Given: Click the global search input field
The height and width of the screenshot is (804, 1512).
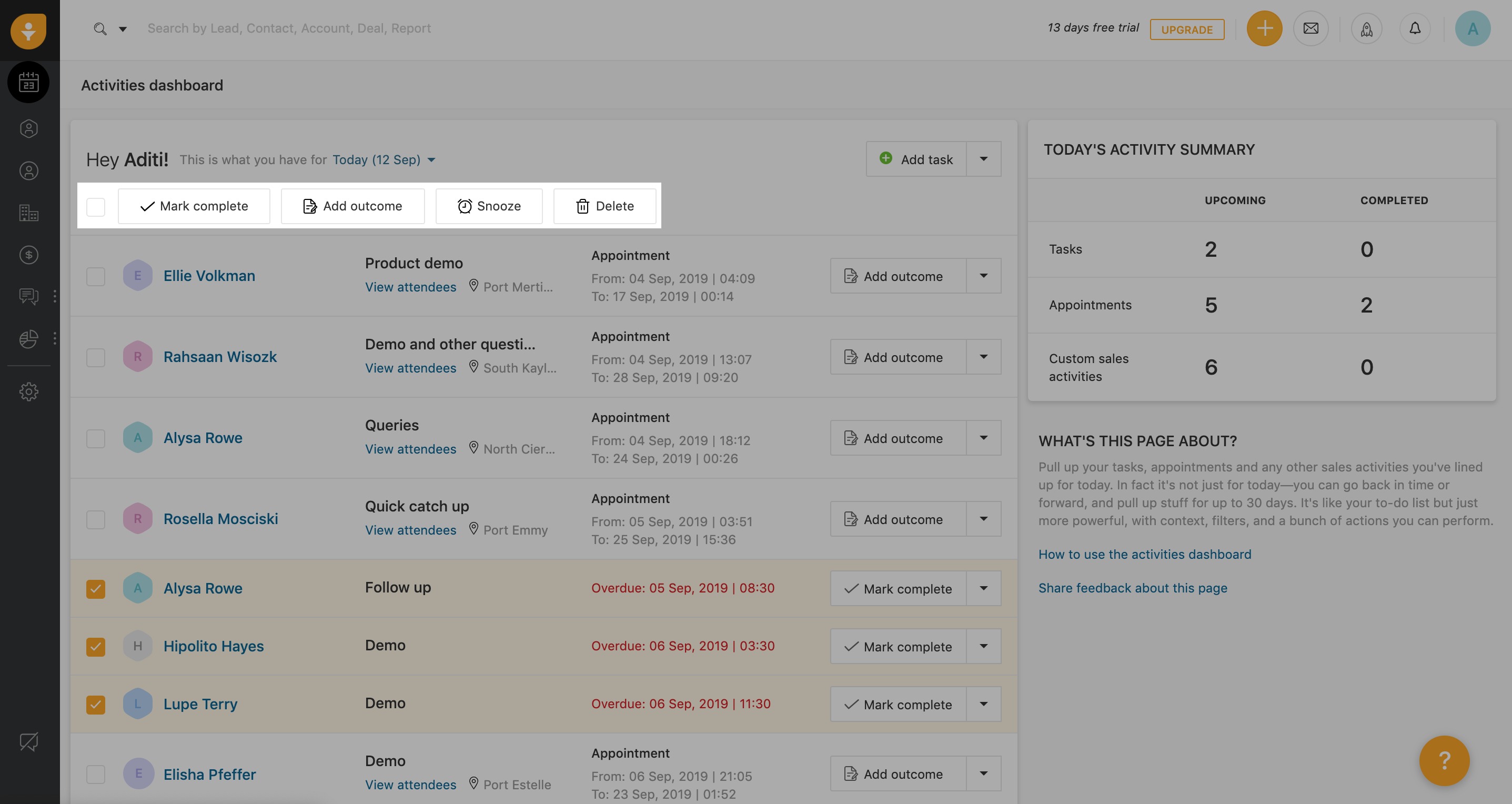Looking at the screenshot, I should pyautogui.click(x=289, y=28).
